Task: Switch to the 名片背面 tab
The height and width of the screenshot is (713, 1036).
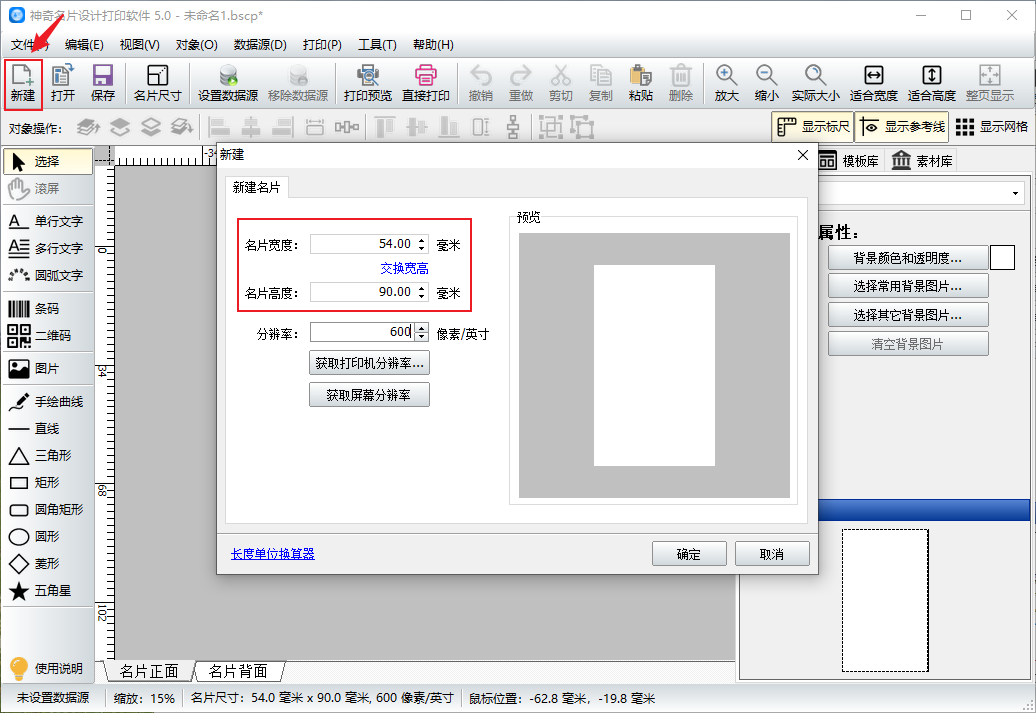Action: click(x=238, y=671)
